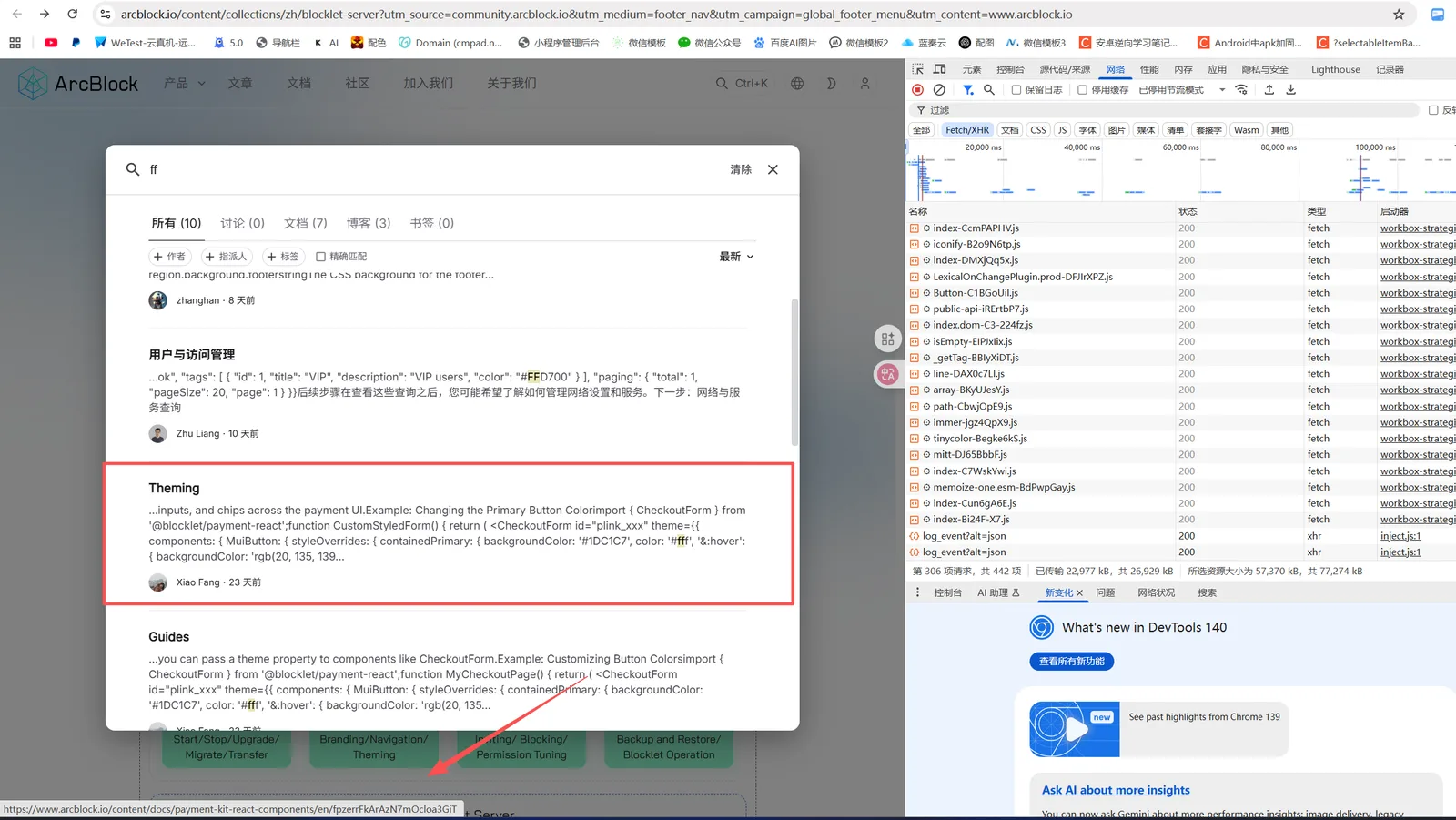
Task: Enable the 停用缓存 checkbox
Action: pos(1082,90)
